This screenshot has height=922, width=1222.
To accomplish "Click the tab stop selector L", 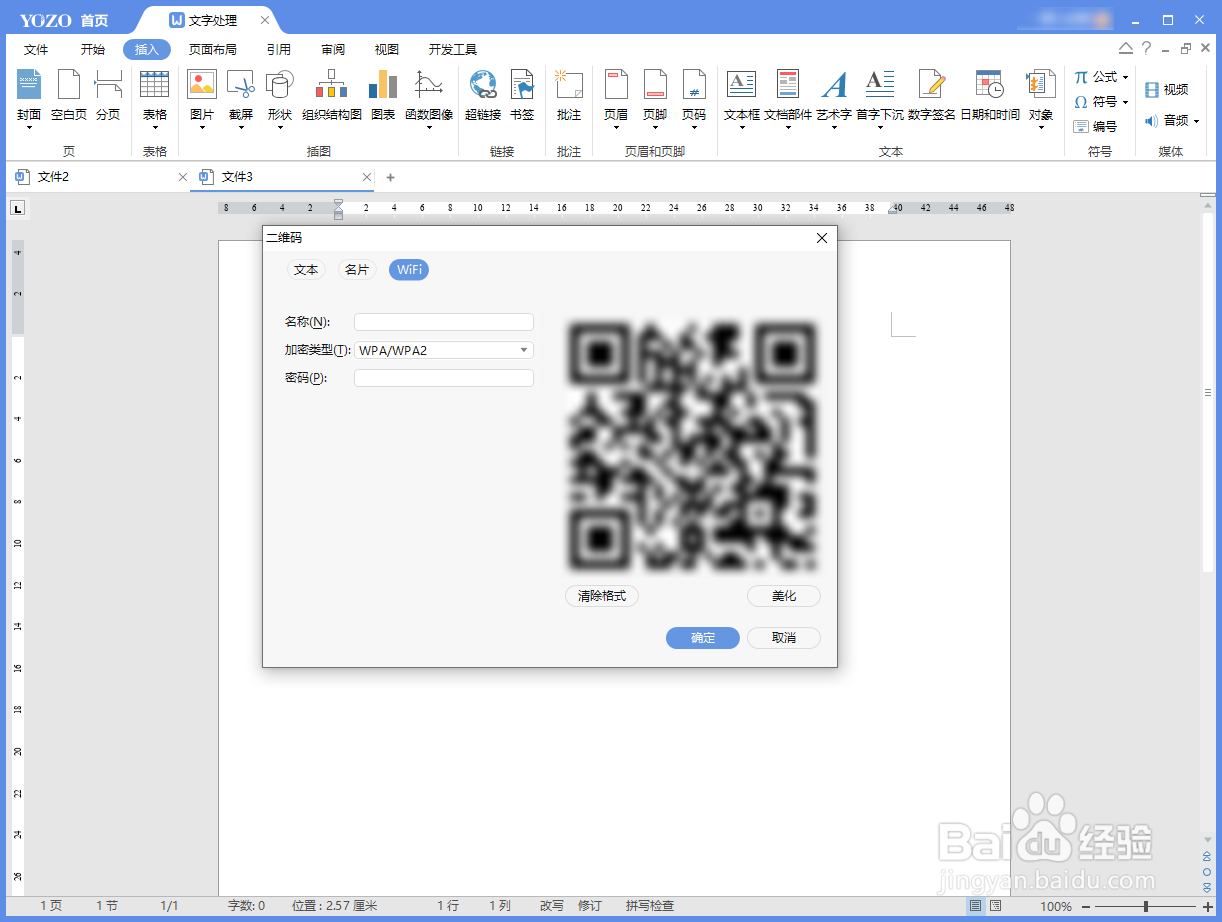I will click(18, 208).
